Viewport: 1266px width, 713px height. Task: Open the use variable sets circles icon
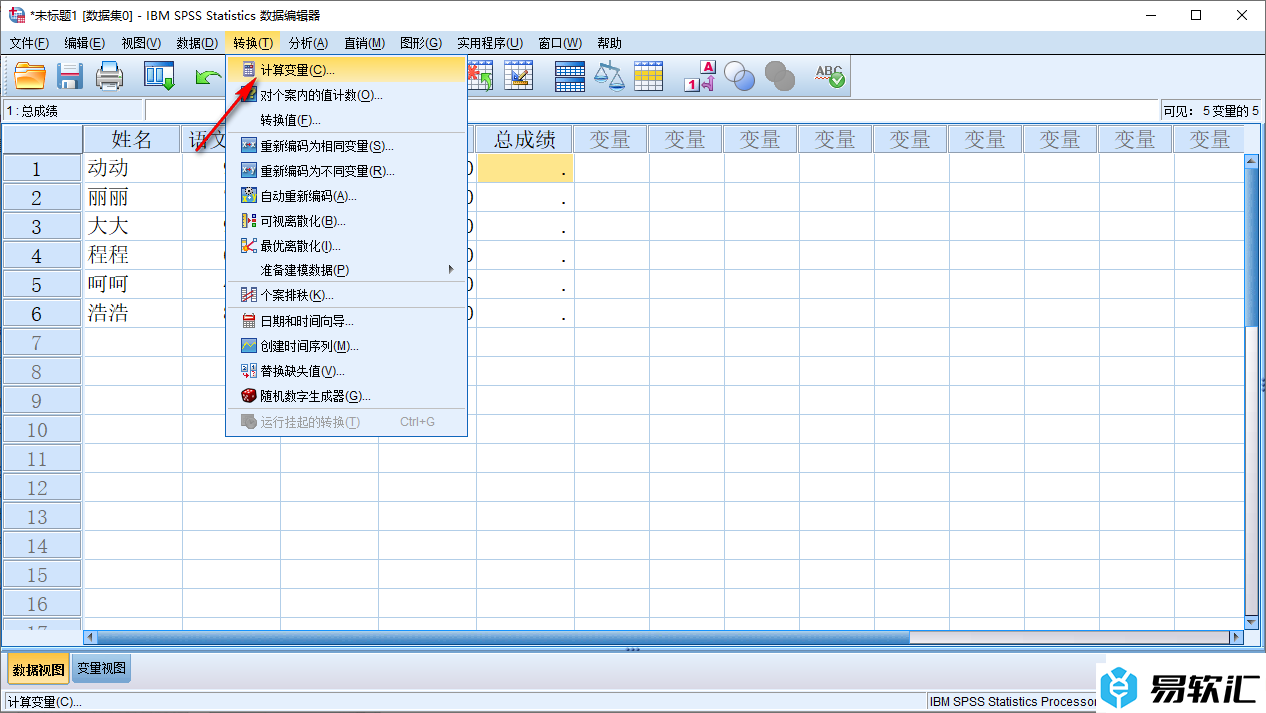pos(739,76)
